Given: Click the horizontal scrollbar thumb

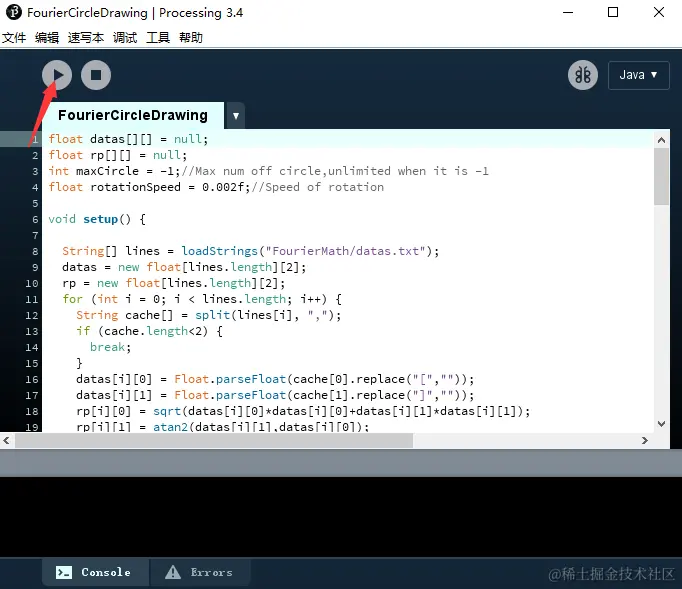Looking at the screenshot, I should coord(214,440).
